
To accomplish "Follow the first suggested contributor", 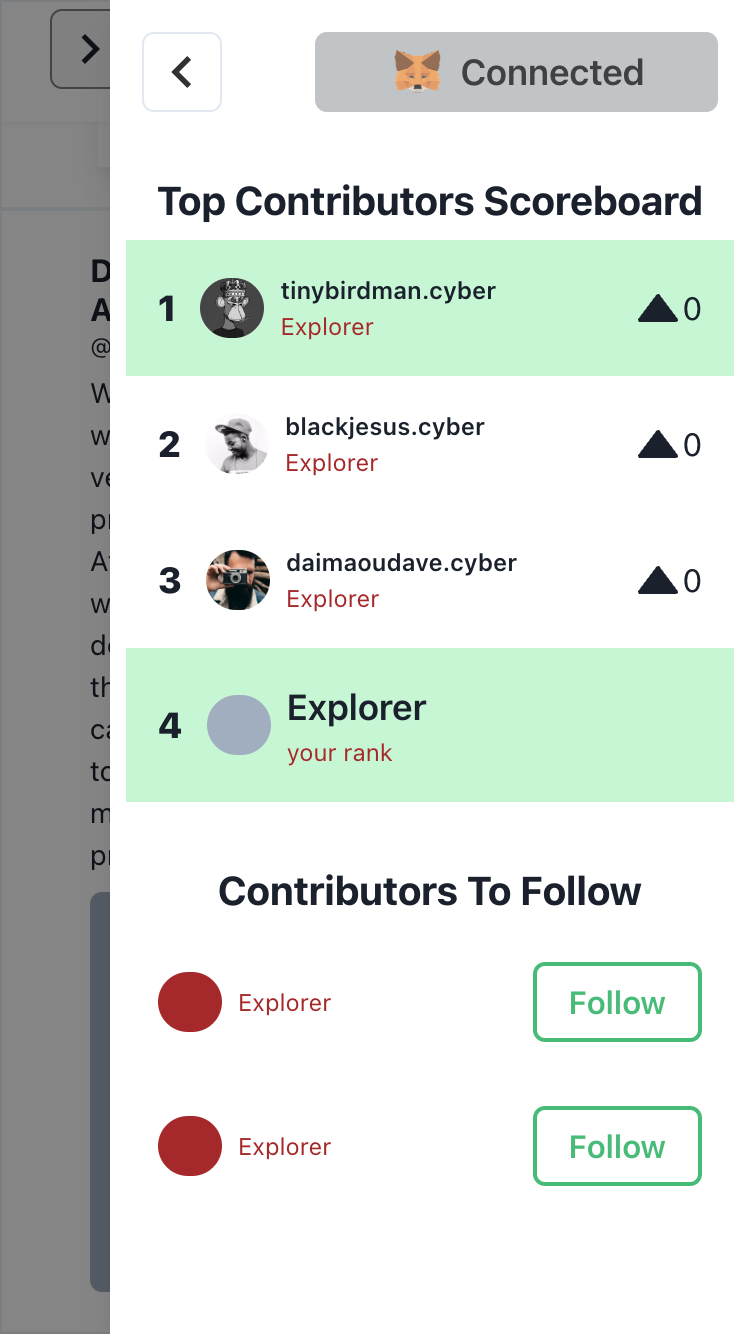I will click(617, 1002).
